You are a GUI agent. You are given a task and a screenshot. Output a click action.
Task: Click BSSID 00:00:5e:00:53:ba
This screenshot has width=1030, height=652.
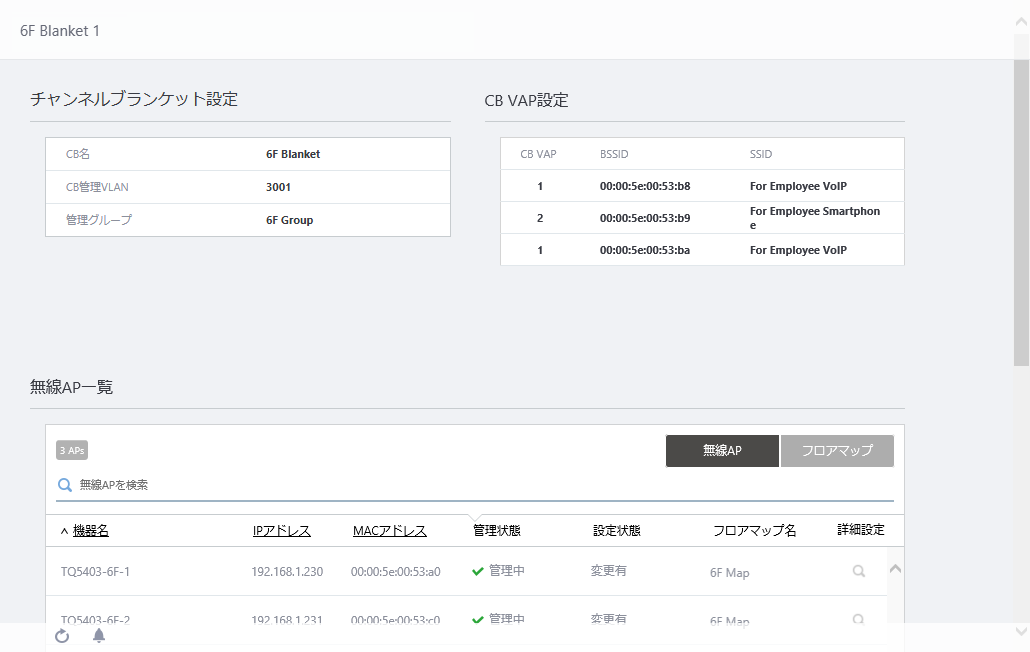click(645, 250)
